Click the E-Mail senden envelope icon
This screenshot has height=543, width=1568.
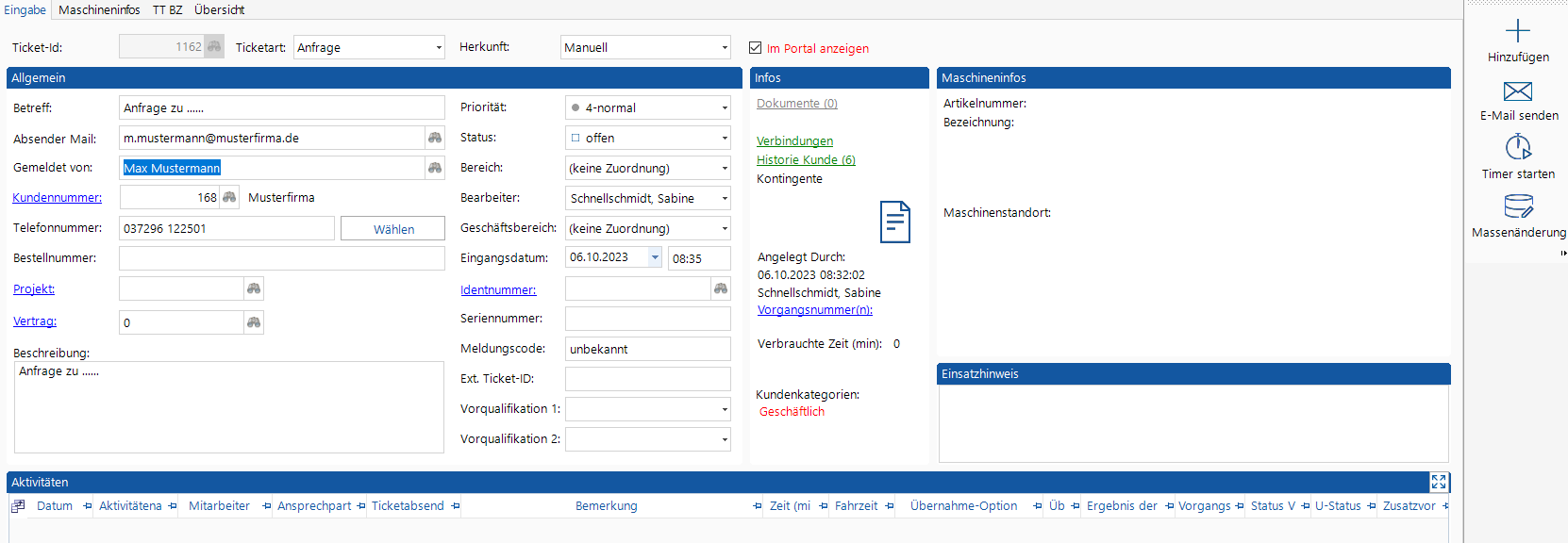click(x=1517, y=91)
